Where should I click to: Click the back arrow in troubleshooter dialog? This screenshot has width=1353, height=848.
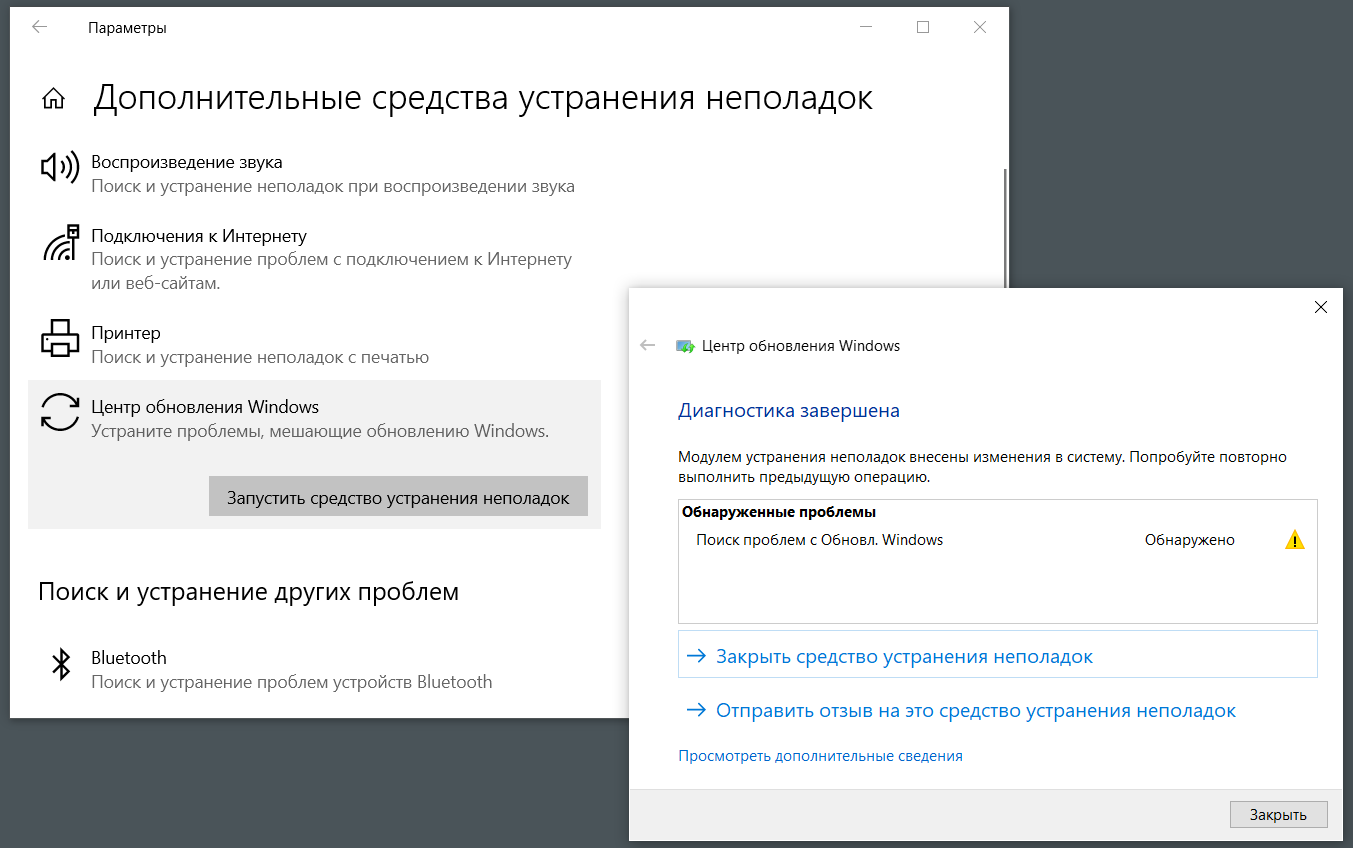pos(648,346)
